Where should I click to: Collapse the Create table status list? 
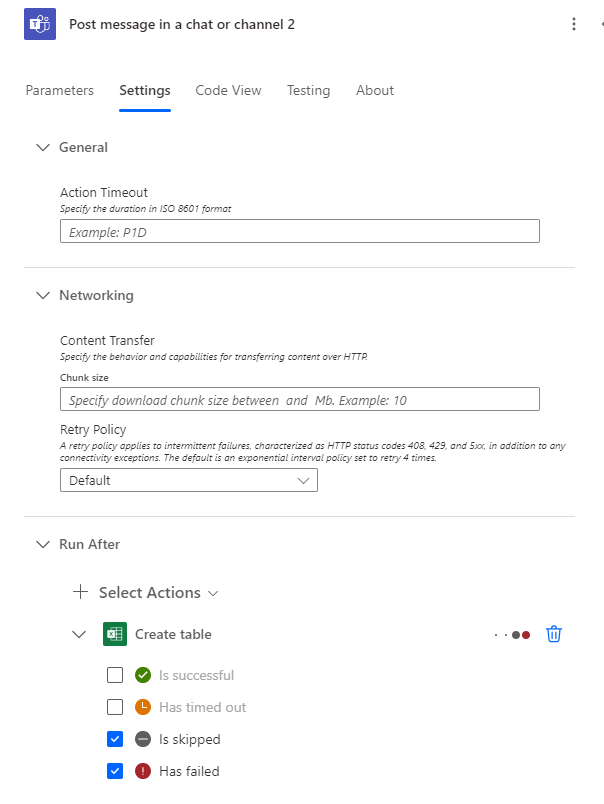coord(80,634)
